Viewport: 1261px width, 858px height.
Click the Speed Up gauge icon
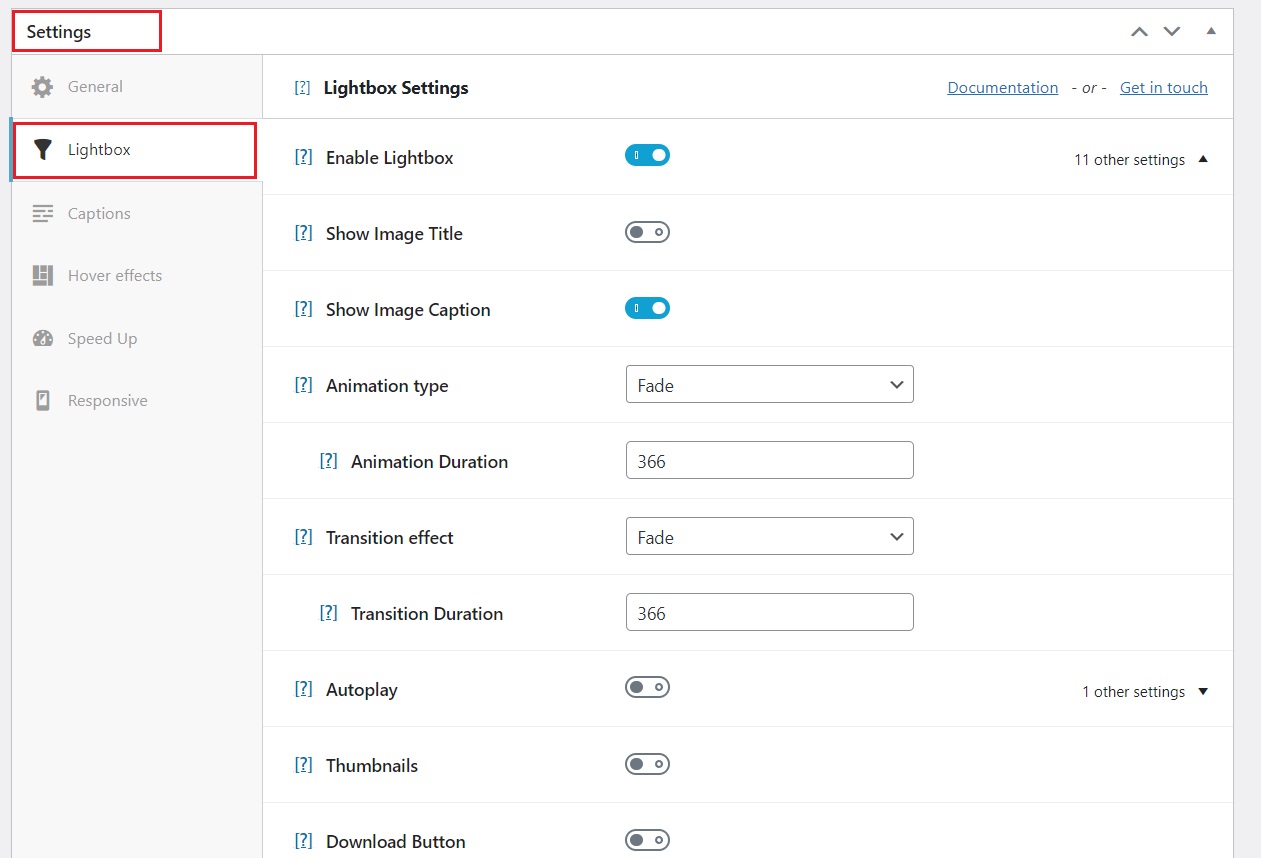click(x=42, y=338)
